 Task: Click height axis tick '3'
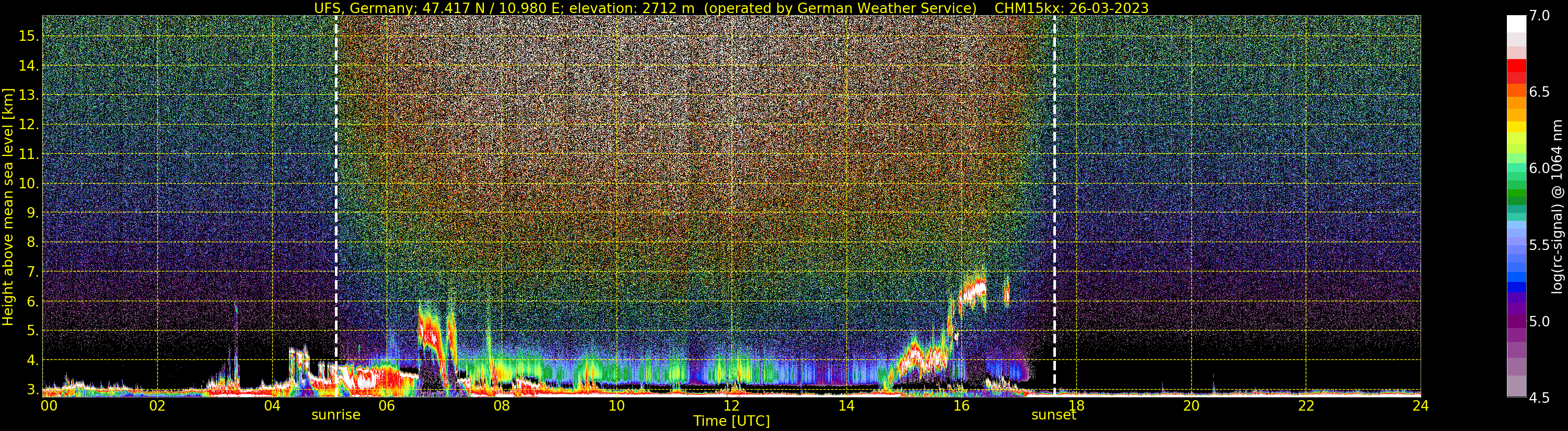point(32,390)
